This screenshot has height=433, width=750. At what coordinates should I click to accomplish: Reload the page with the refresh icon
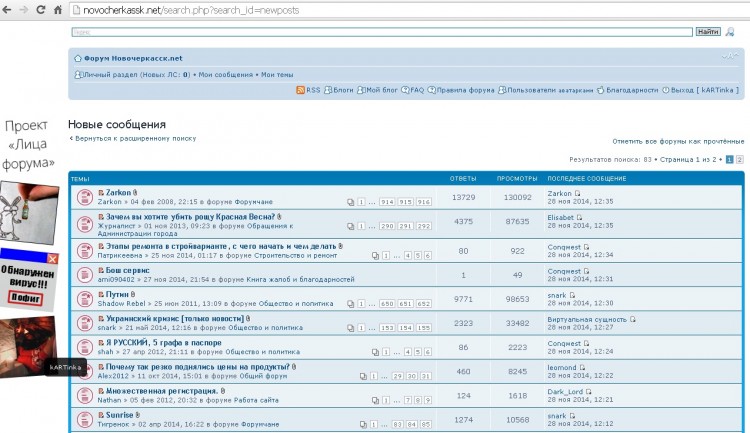click(x=41, y=10)
